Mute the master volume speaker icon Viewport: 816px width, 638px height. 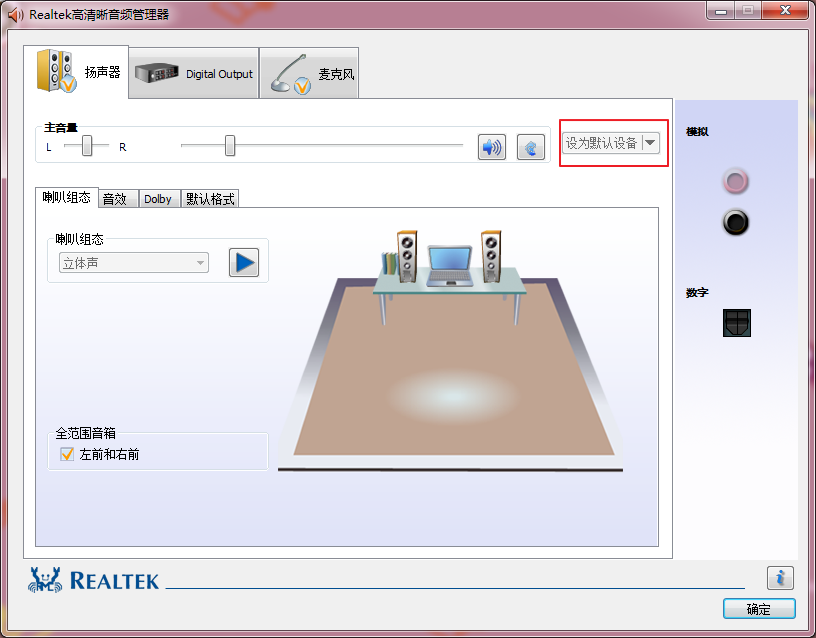tap(492, 147)
